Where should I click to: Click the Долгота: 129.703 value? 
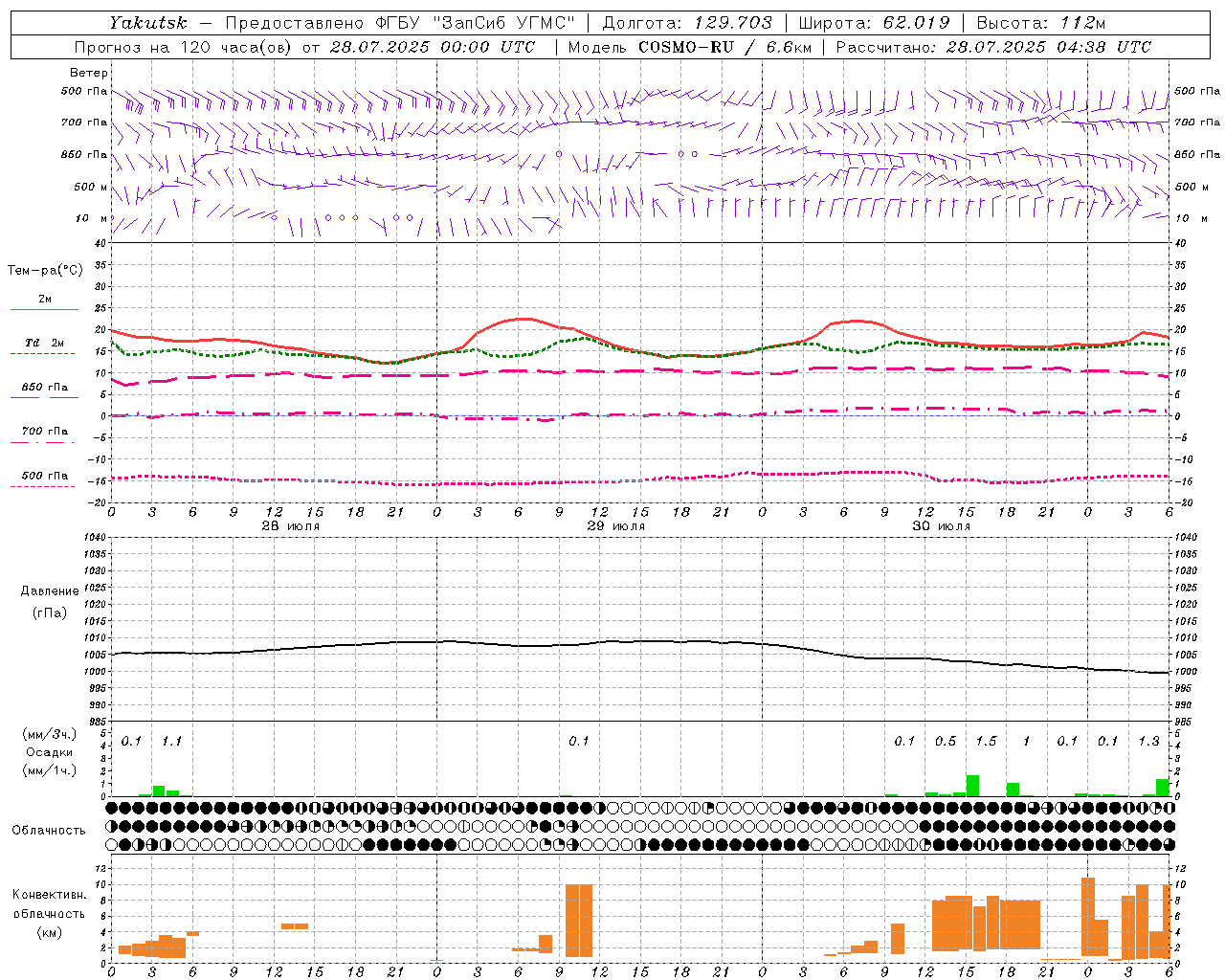tap(687, 23)
